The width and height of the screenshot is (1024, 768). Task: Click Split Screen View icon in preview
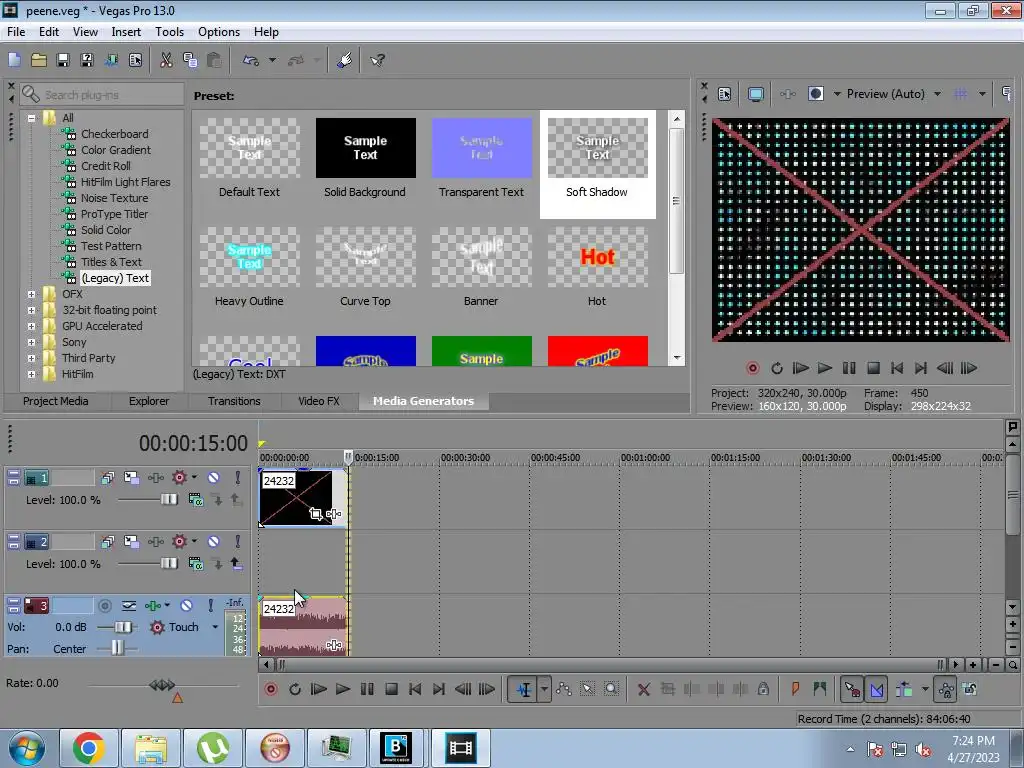coord(816,94)
